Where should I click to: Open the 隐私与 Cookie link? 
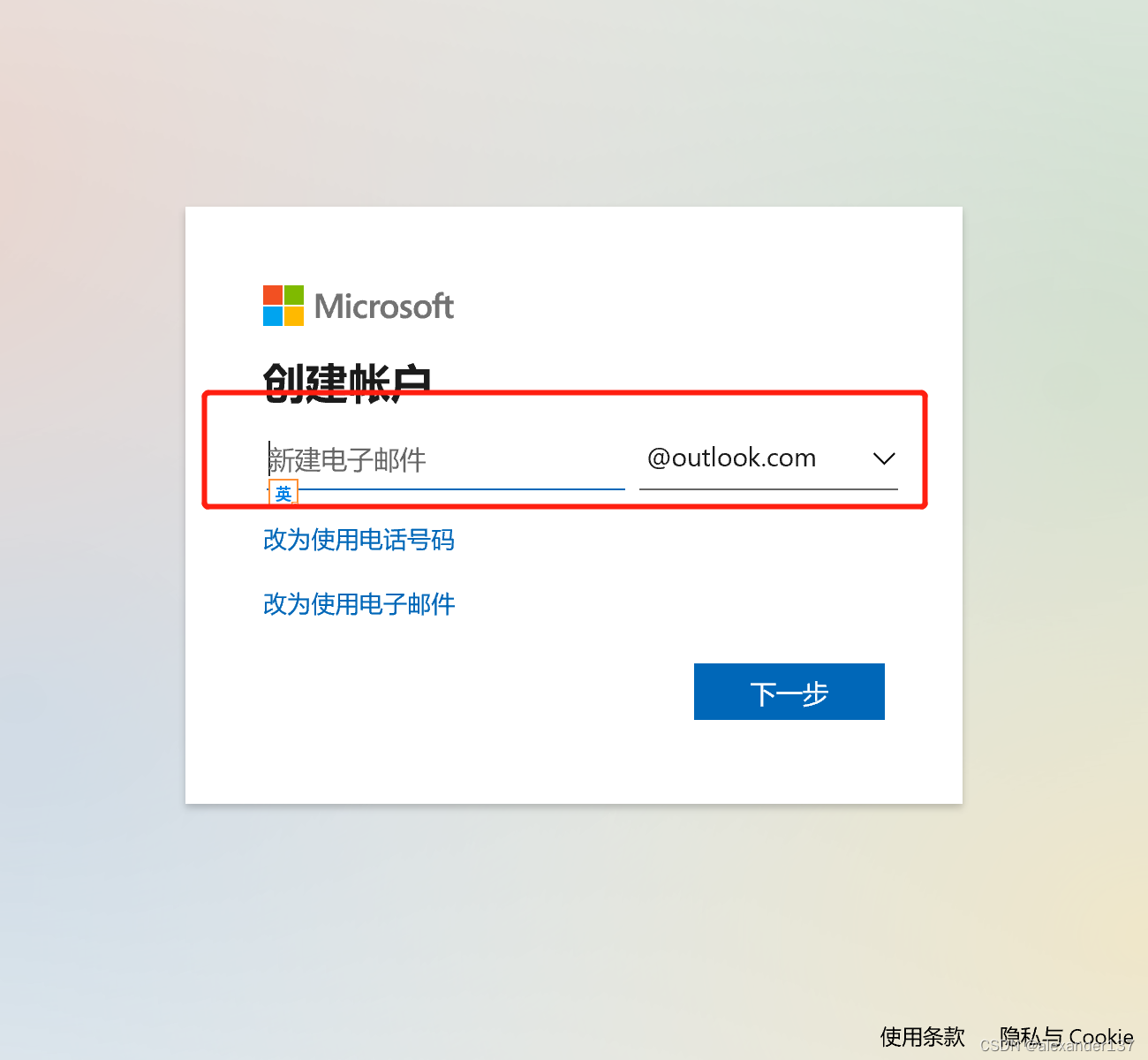[1066, 1036]
